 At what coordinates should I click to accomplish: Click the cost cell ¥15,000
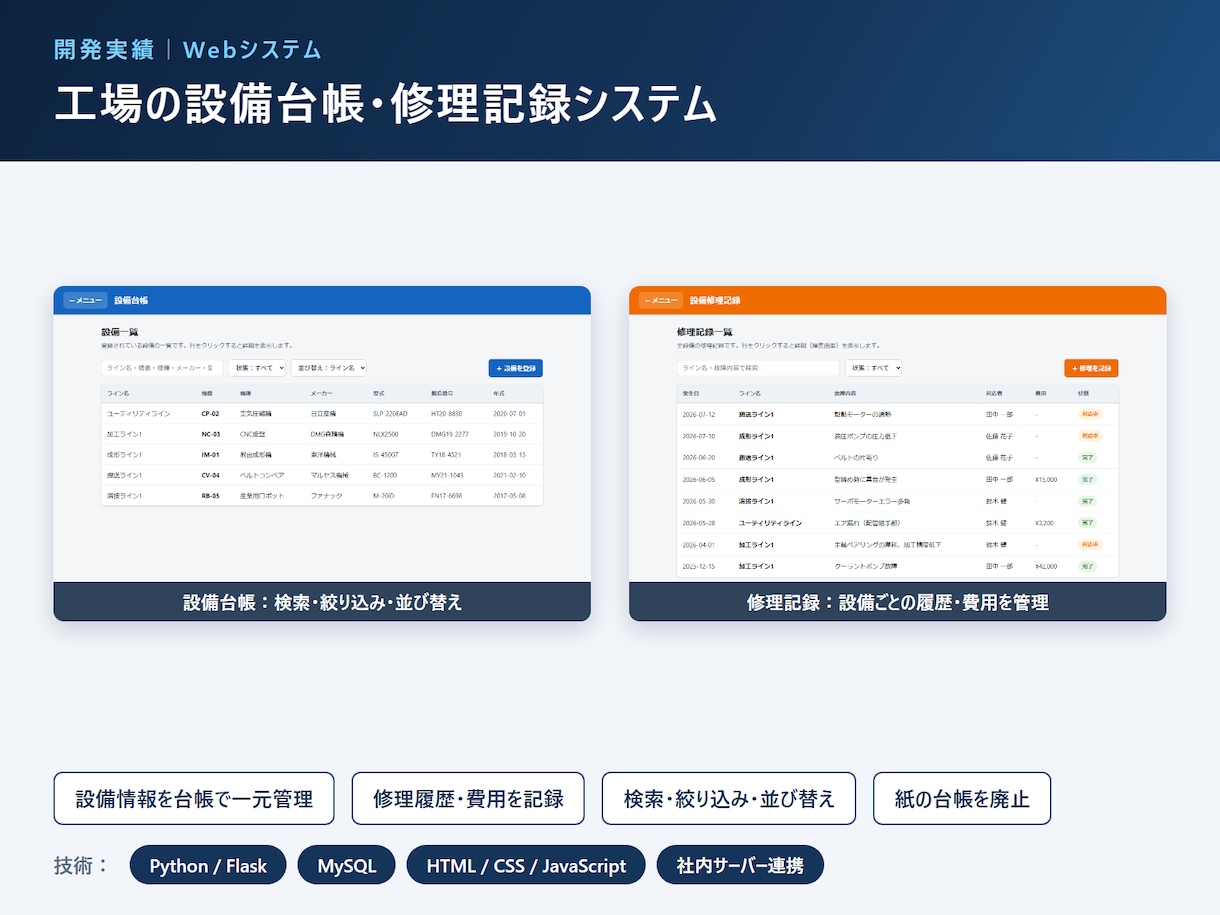(x=1046, y=479)
